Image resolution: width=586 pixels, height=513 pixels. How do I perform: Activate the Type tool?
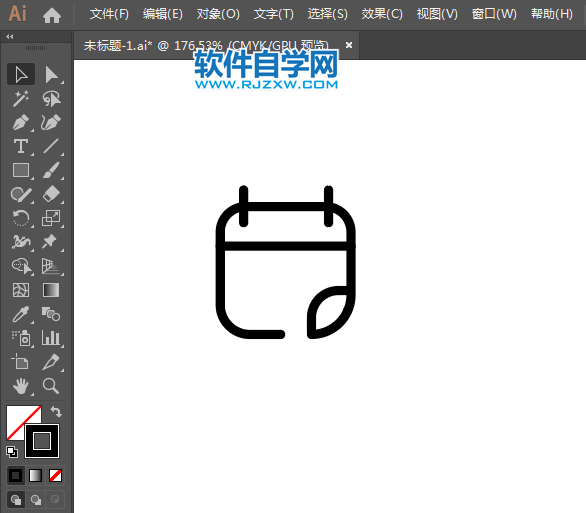(21, 146)
